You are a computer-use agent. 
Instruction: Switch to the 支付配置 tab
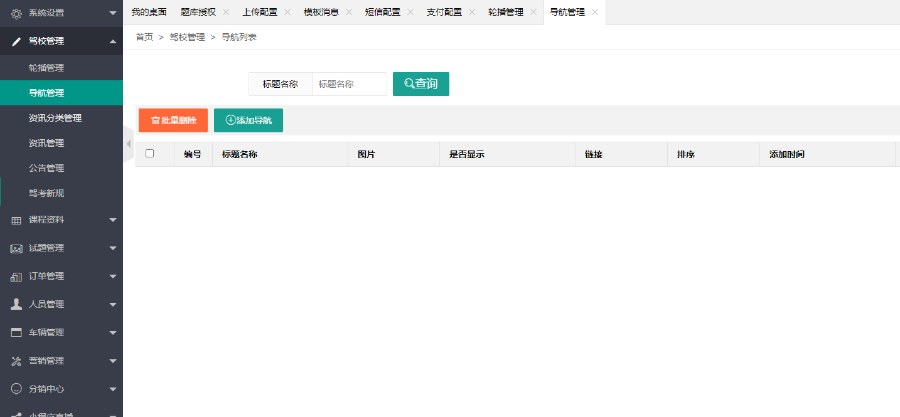tap(444, 12)
